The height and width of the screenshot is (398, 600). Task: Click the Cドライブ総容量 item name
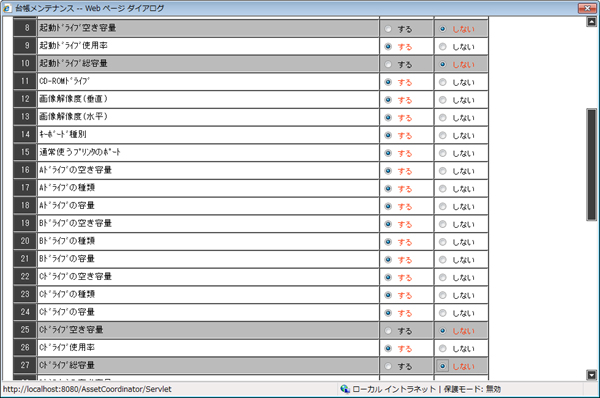(x=67, y=365)
